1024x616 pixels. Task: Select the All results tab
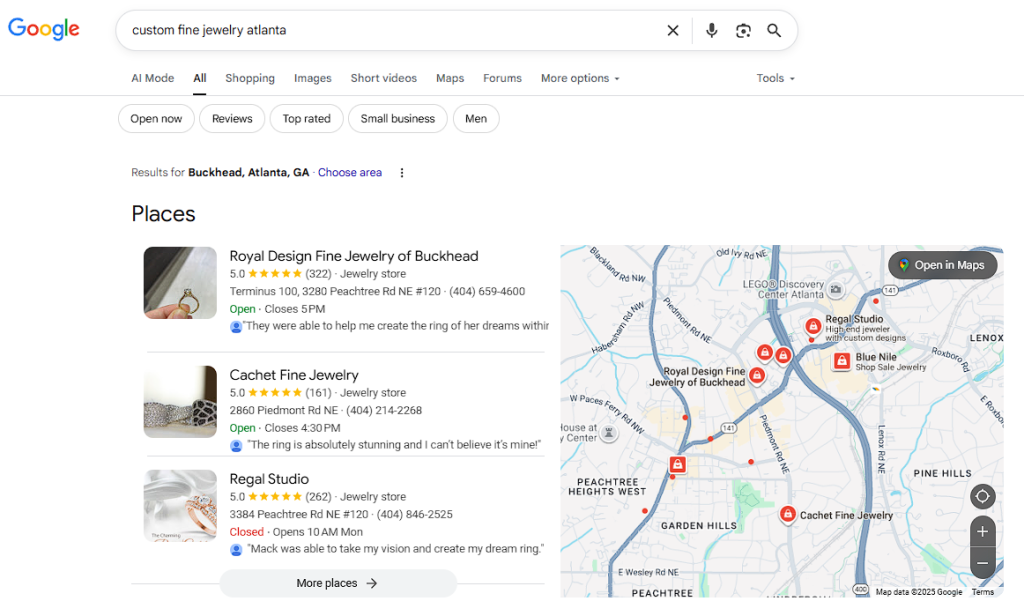tap(200, 78)
